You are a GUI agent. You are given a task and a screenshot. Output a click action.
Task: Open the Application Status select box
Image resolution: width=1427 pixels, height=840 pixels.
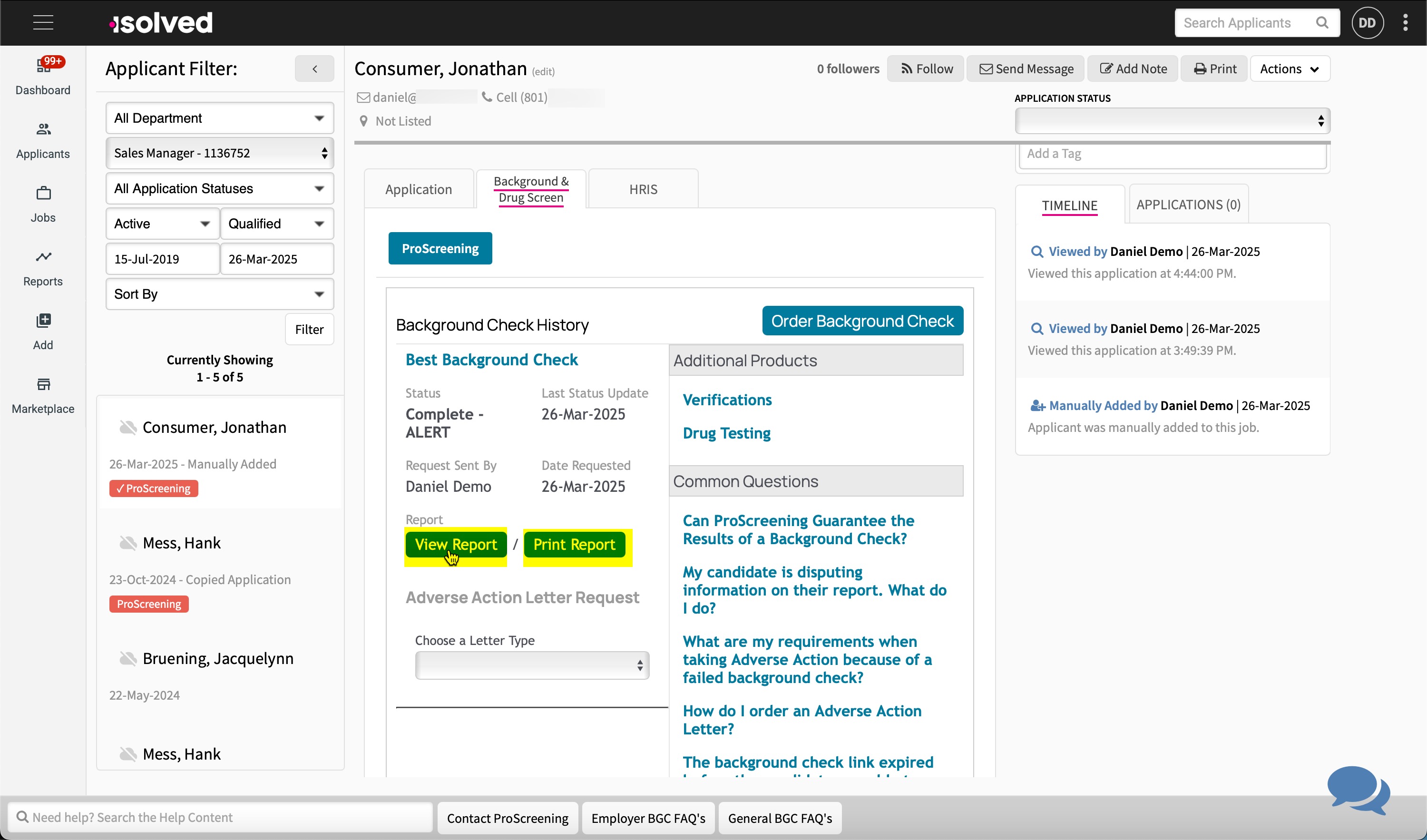coord(1172,121)
